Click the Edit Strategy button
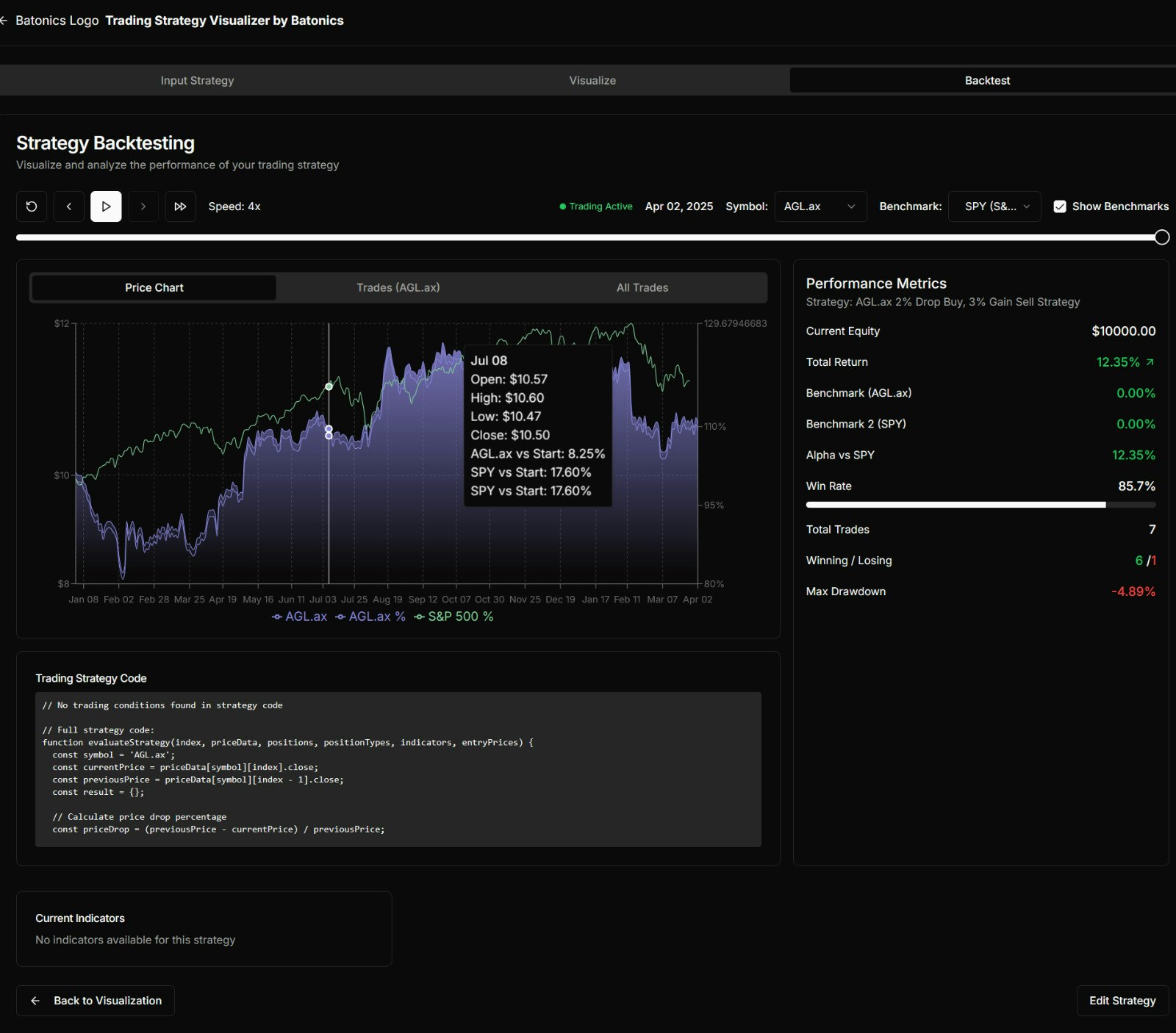 click(1122, 1001)
